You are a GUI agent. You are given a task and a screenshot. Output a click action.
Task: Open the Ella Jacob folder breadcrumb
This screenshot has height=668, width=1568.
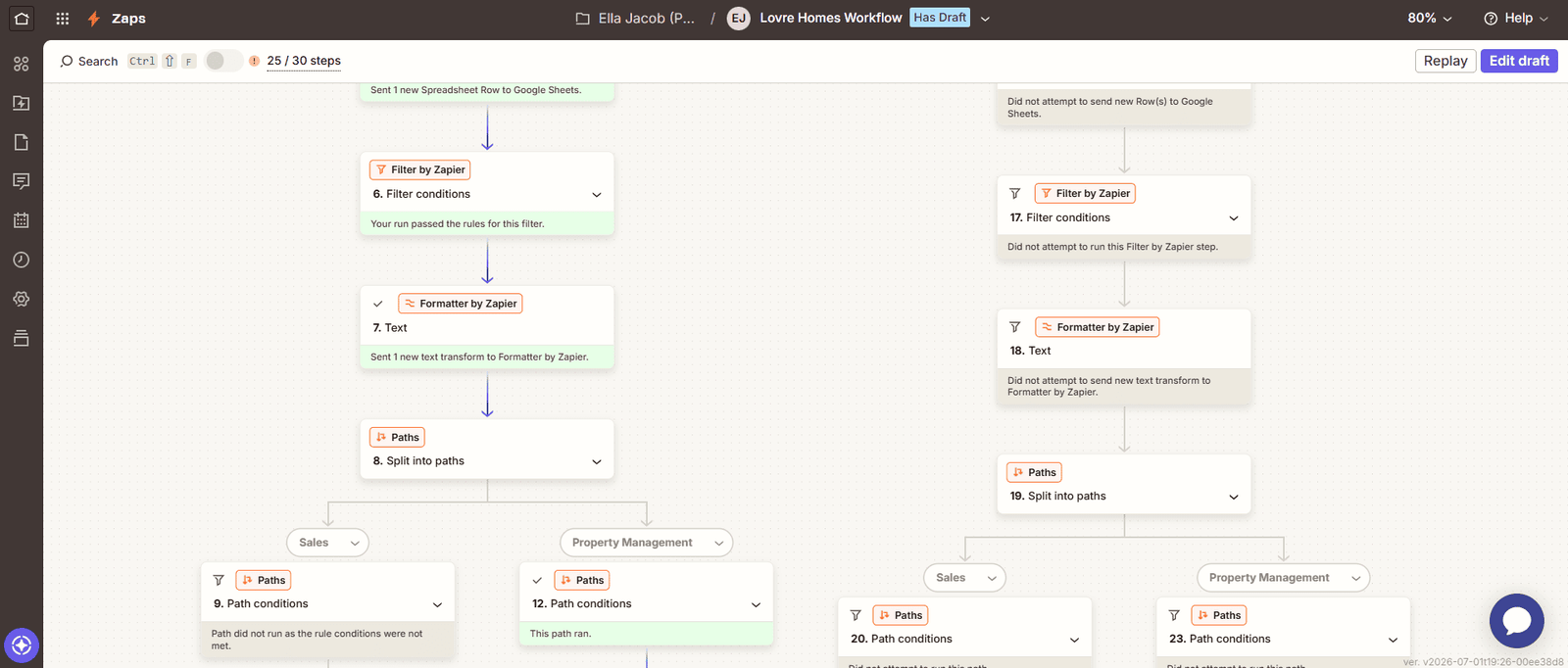(x=635, y=19)
